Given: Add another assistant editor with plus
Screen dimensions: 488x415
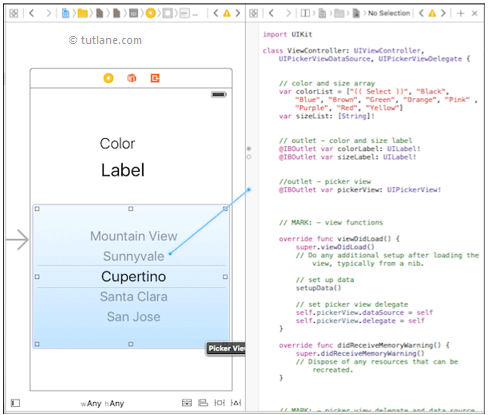Looking at the screenshot, I should 461,13.
